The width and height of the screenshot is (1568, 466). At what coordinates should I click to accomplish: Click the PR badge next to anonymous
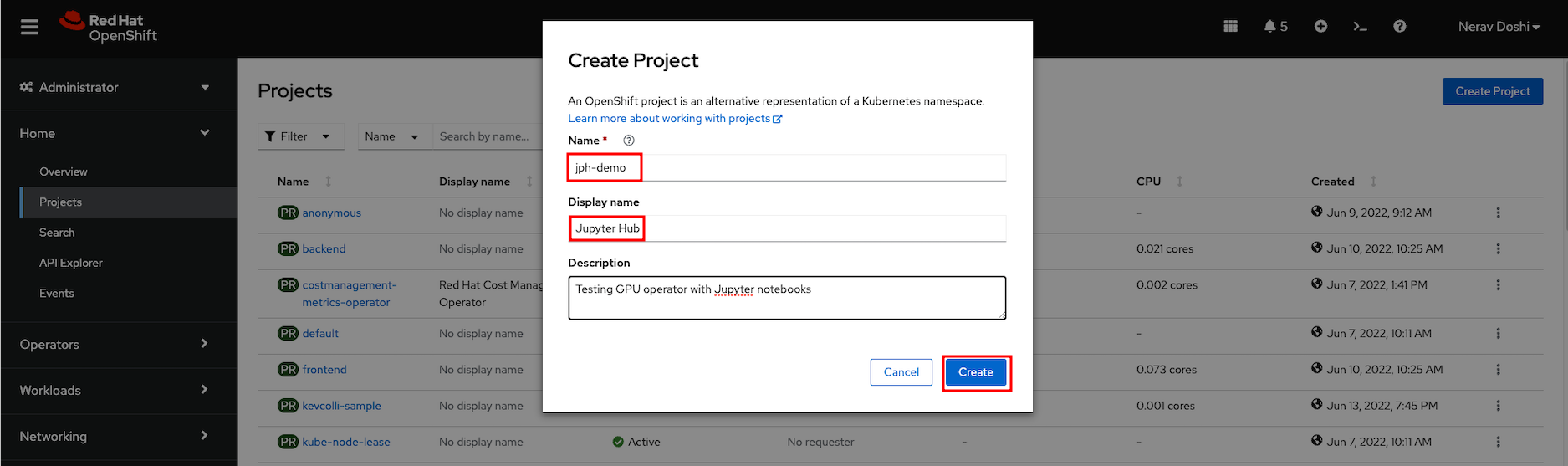click(x=288, y=213)
